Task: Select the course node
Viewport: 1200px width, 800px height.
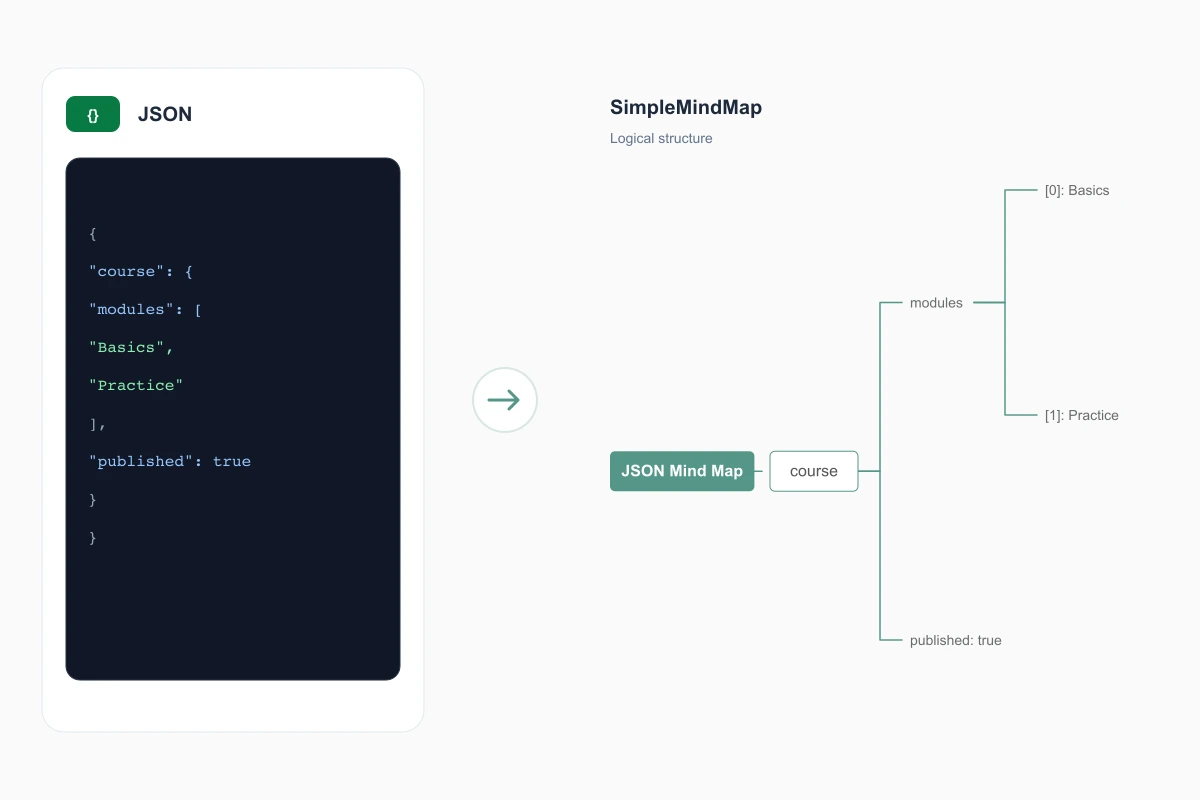Action: tap(814, 471)
